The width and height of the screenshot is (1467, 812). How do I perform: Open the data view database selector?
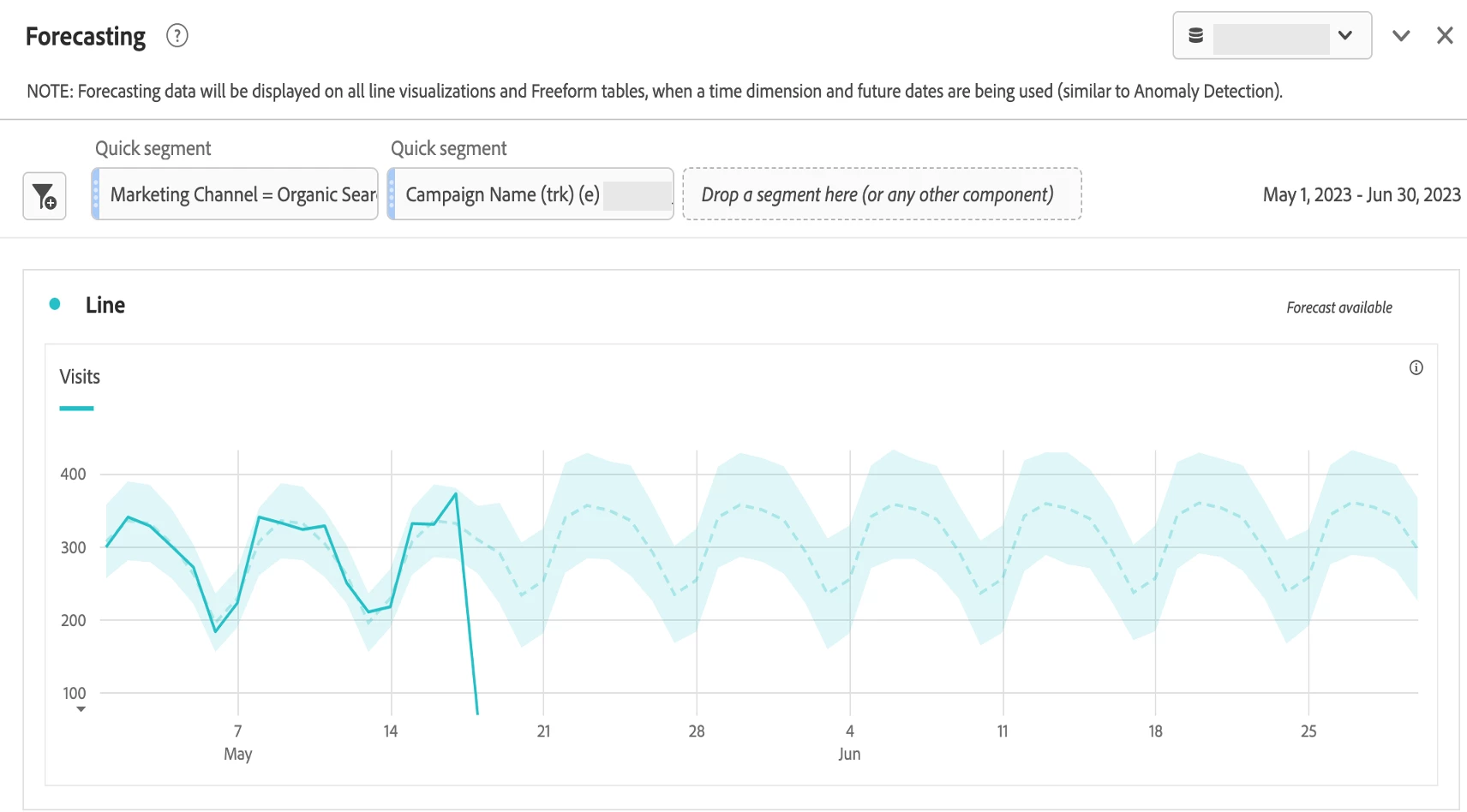coord(1272,35)
